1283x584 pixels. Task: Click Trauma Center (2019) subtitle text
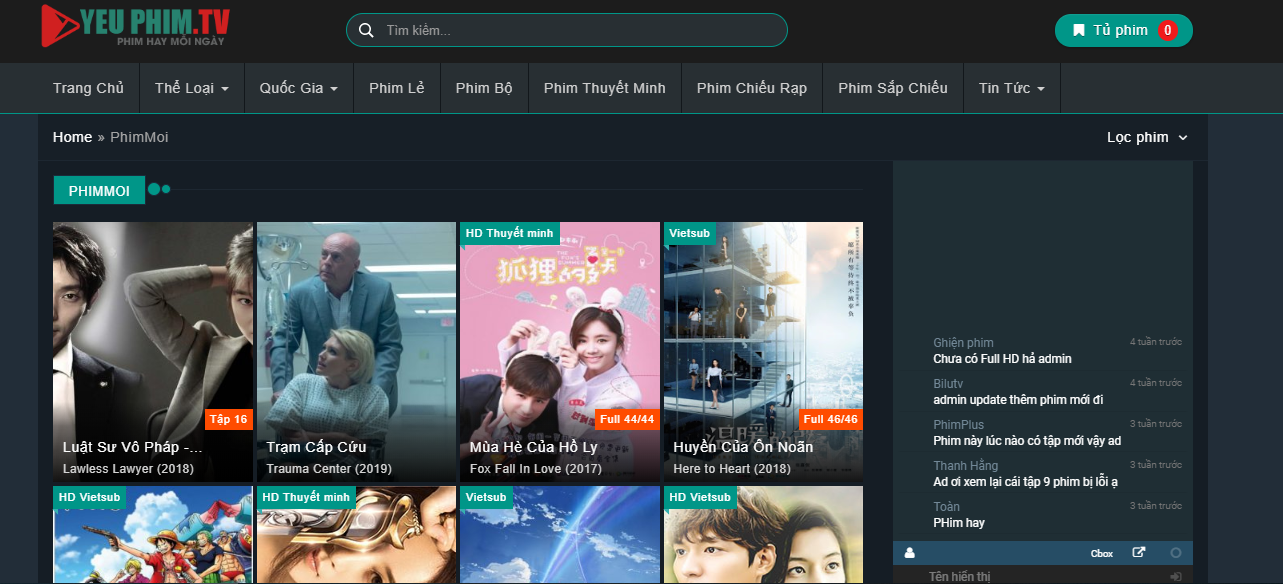click(x=329, y=469)
